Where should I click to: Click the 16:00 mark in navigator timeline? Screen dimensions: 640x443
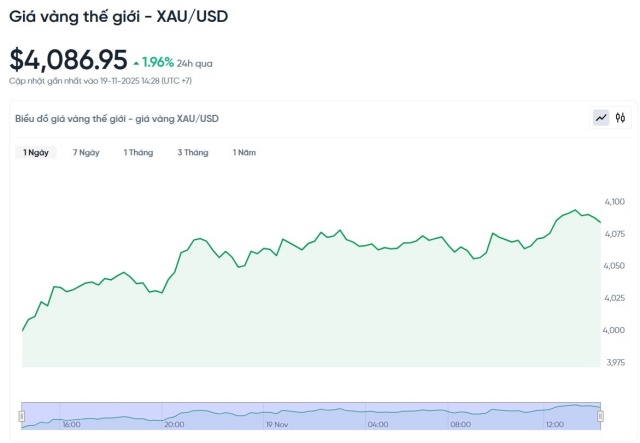point(71,424)
